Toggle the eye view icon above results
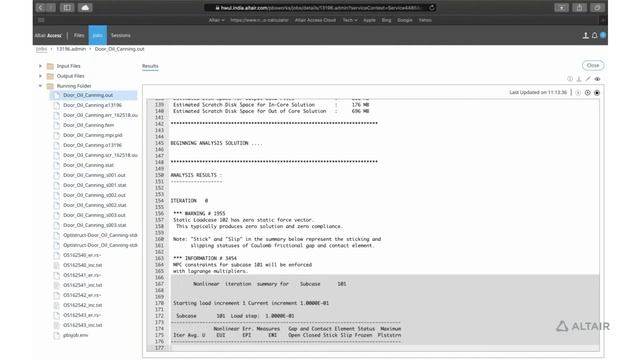The image size is (640, 360). [598, 79]
